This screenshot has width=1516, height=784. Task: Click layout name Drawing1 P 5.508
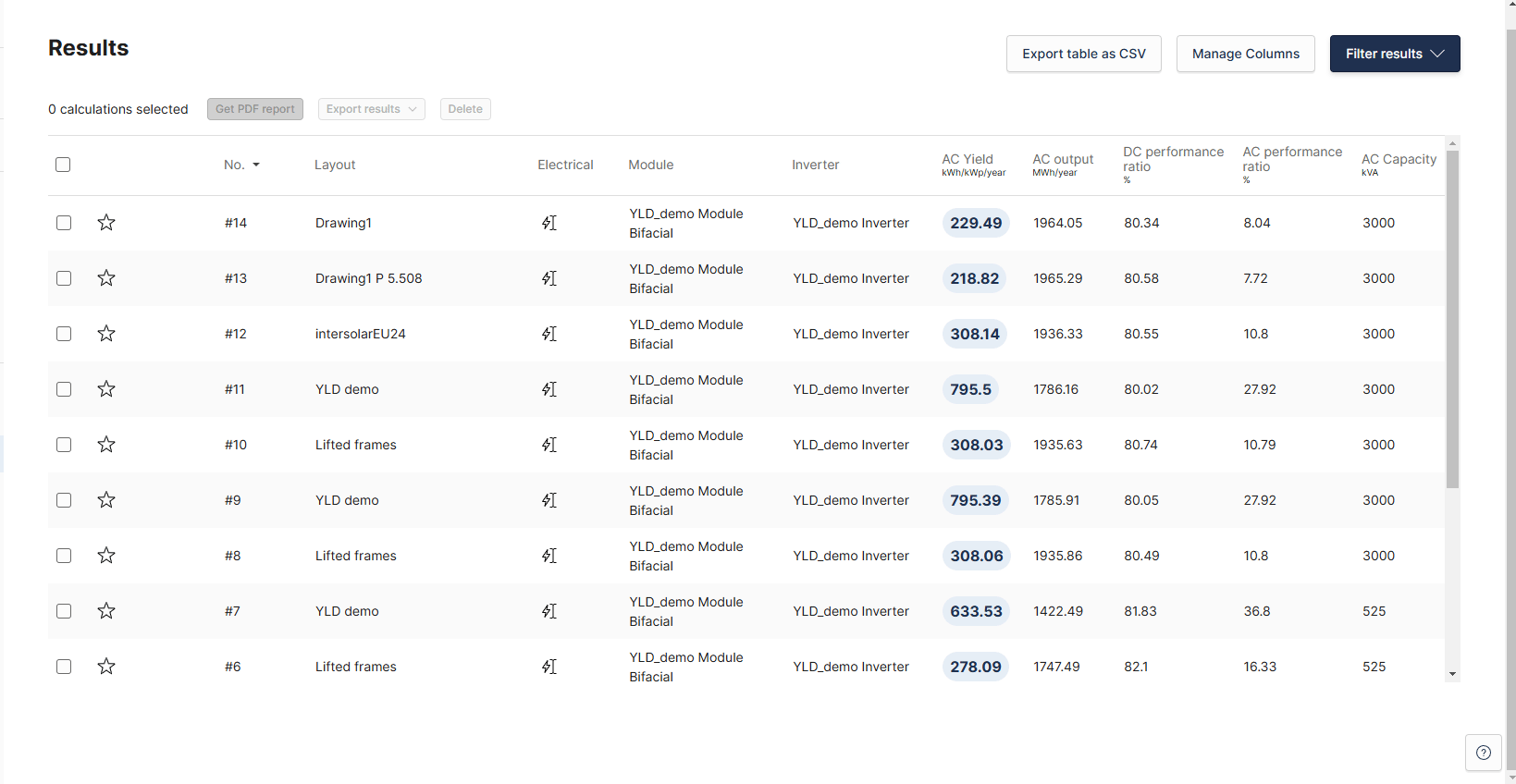(368, 278)
